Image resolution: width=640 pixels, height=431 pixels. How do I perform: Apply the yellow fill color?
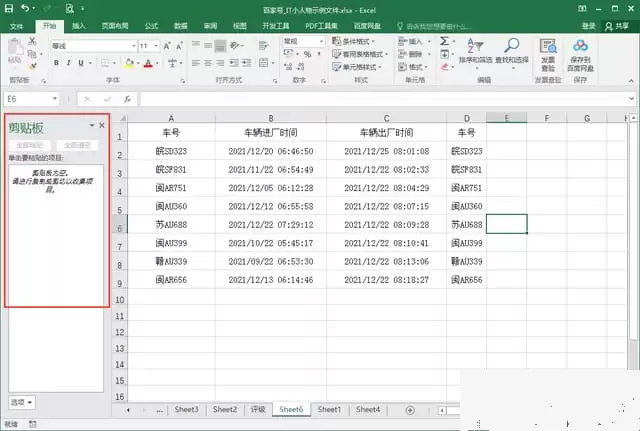(x=129, y=63)
